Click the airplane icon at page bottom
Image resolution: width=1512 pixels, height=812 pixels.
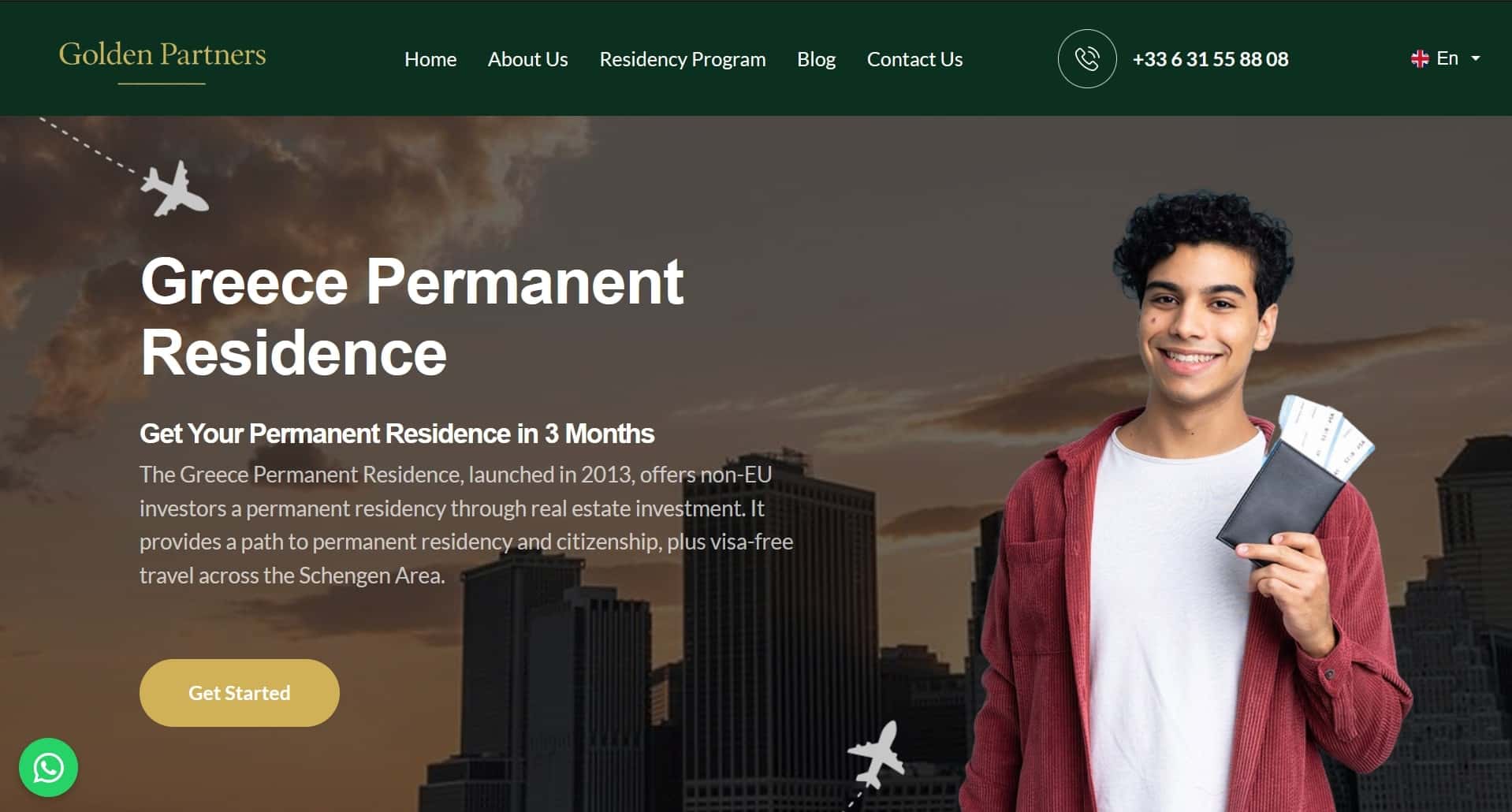[x=877, y=754]
